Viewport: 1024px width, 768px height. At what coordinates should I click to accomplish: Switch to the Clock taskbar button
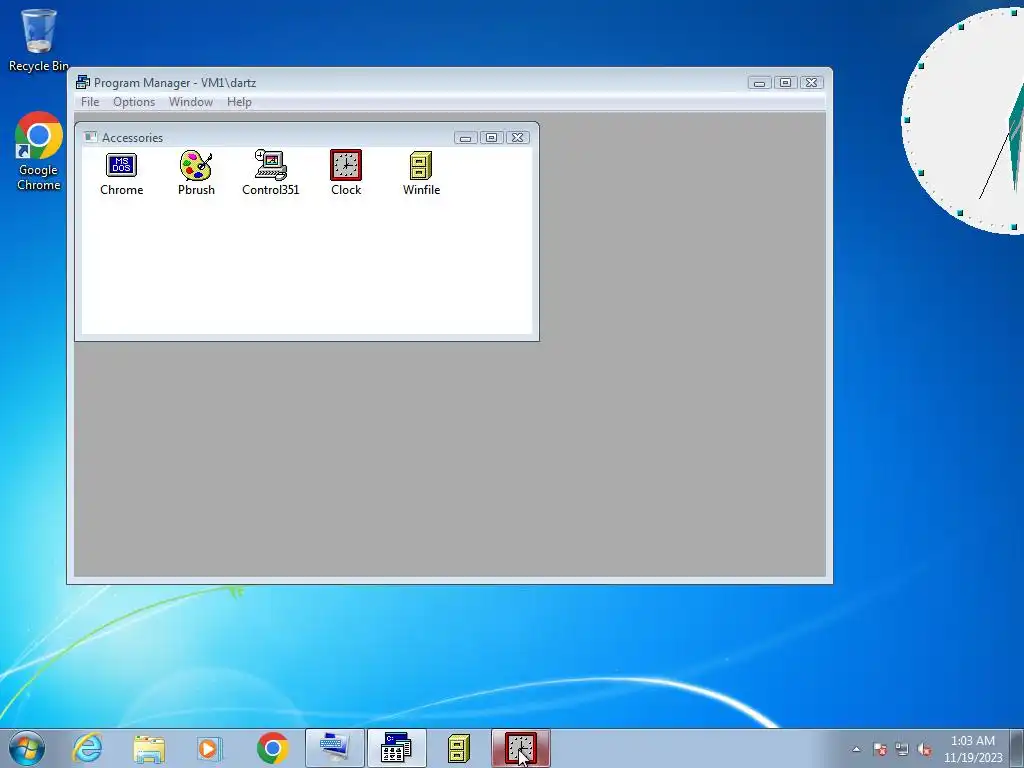520,748
